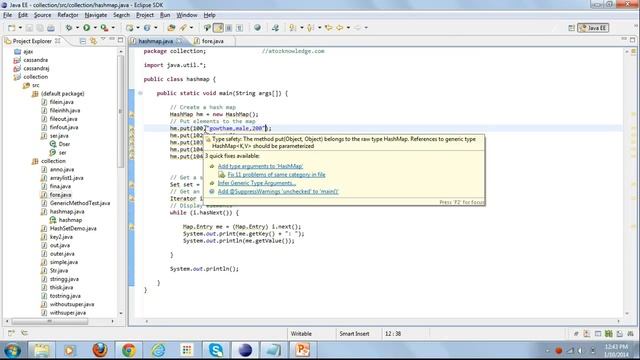The image size is (640, 360).
Task: Click the Writable status bar field
Action: (x=301, y=334)
